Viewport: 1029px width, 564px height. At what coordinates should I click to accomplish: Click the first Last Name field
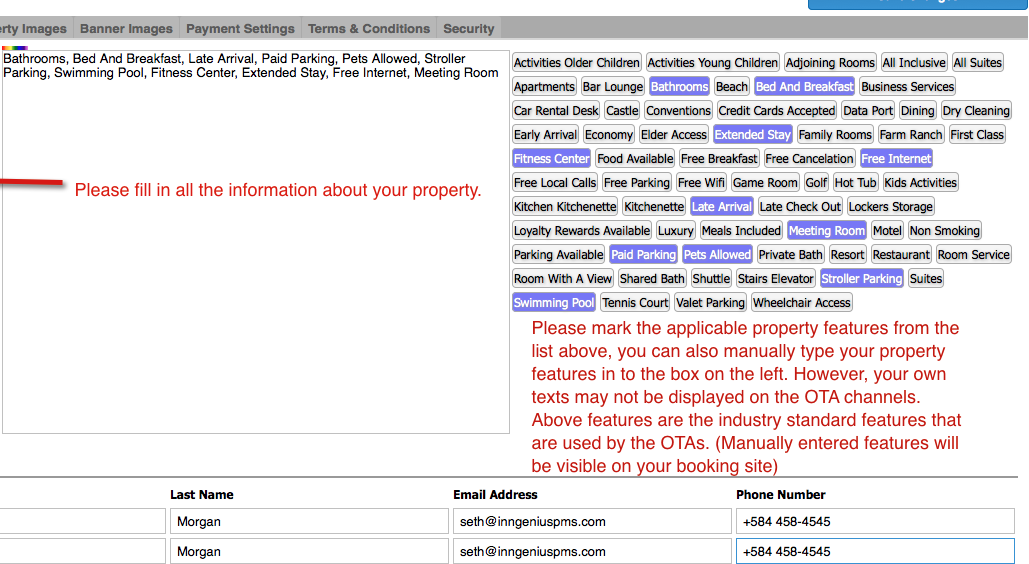[308, 522]
